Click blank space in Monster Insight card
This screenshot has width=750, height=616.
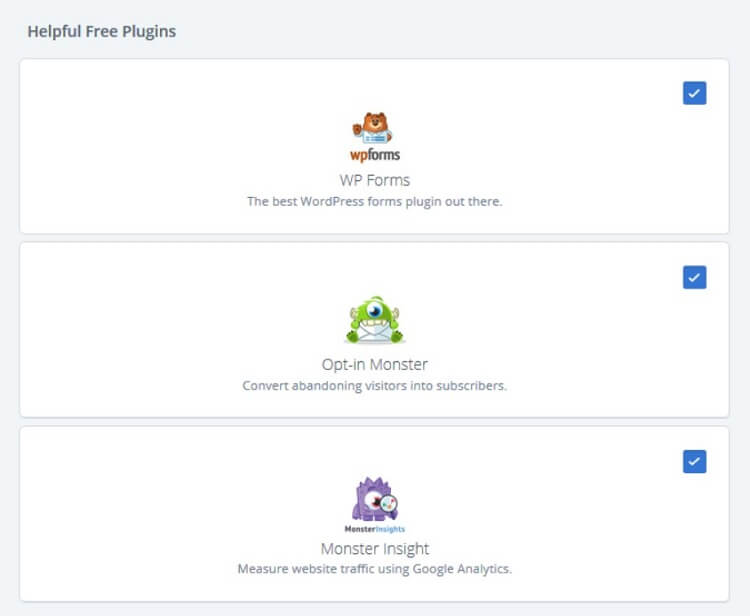[x=143, y=514]
